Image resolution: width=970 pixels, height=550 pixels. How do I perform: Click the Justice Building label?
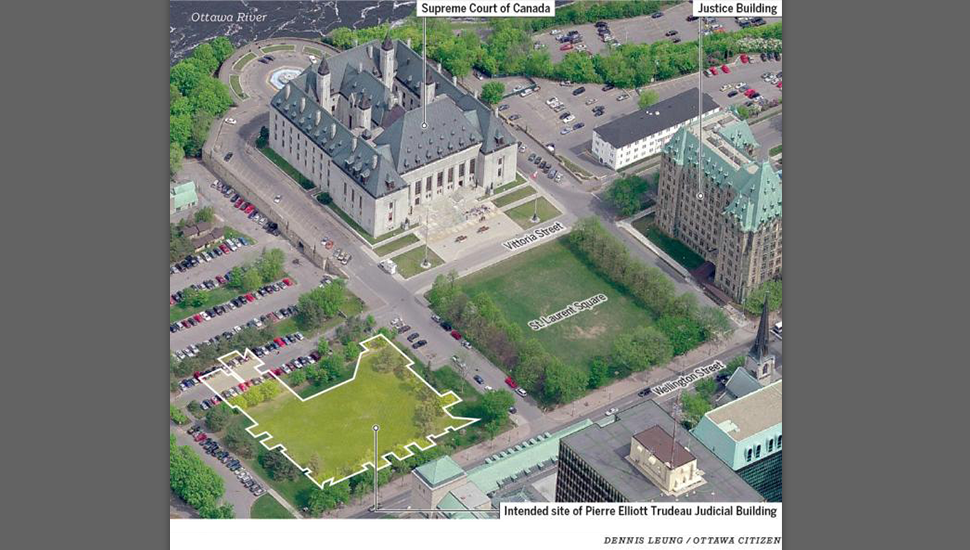pyautogui.click(x=739, y=9)
